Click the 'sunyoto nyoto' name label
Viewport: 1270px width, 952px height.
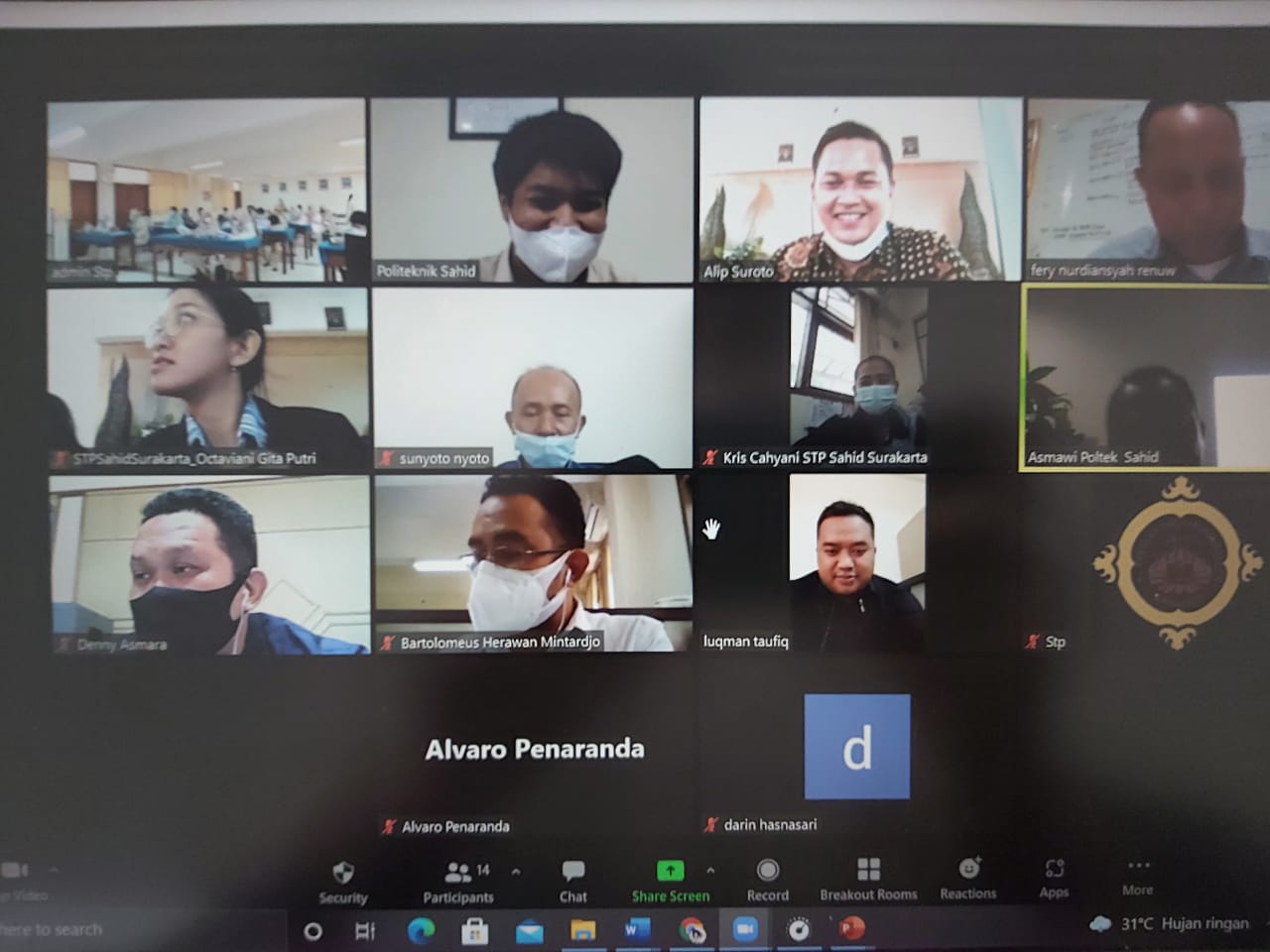point(444,458)
